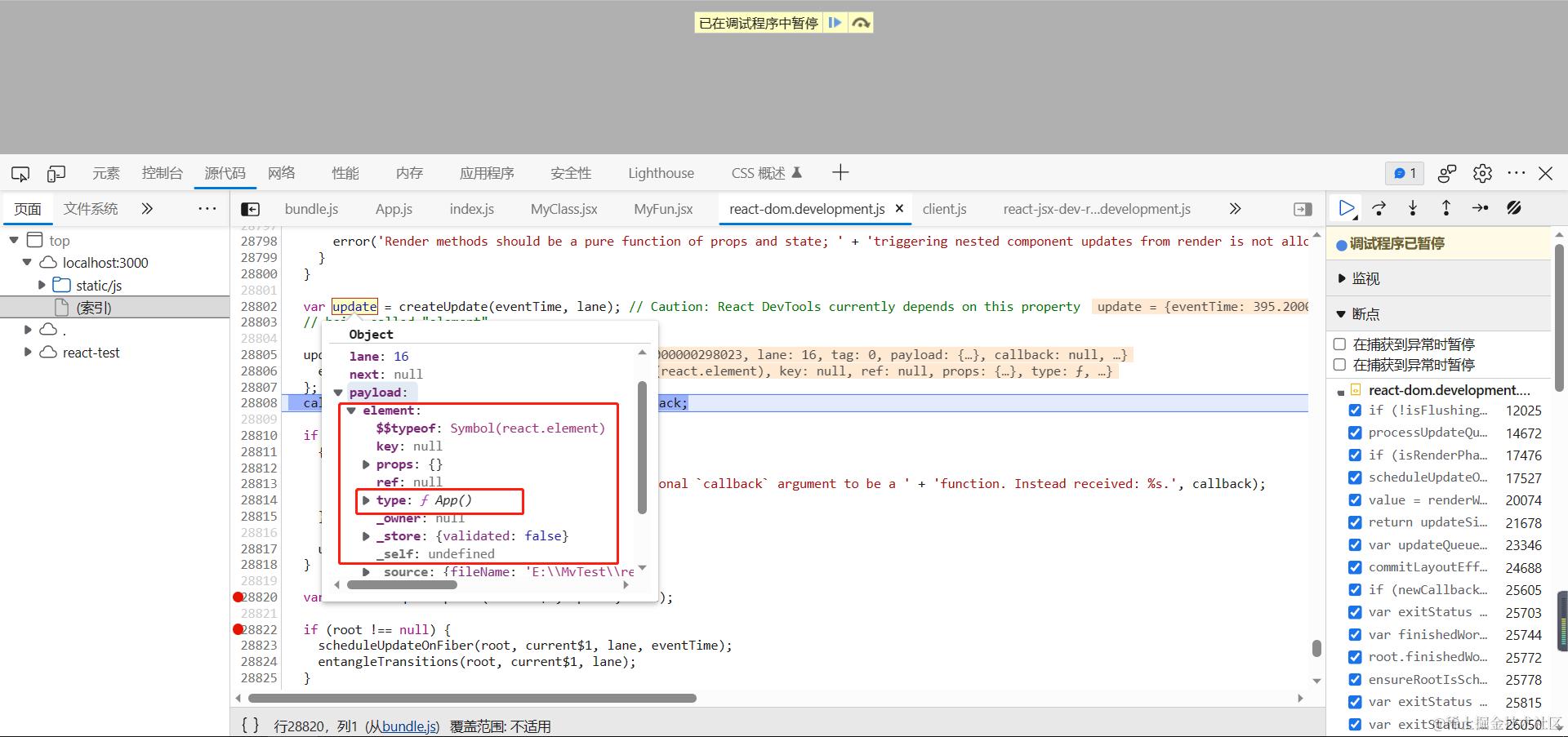This screenshot has width=1568, height=737.
Task: Expand type: f App() property
Action: (366, 500)
